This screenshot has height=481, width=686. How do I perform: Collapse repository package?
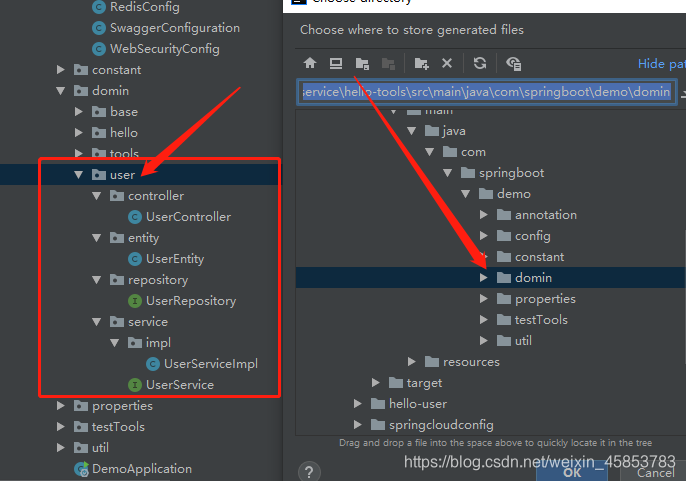pos(97,280)
